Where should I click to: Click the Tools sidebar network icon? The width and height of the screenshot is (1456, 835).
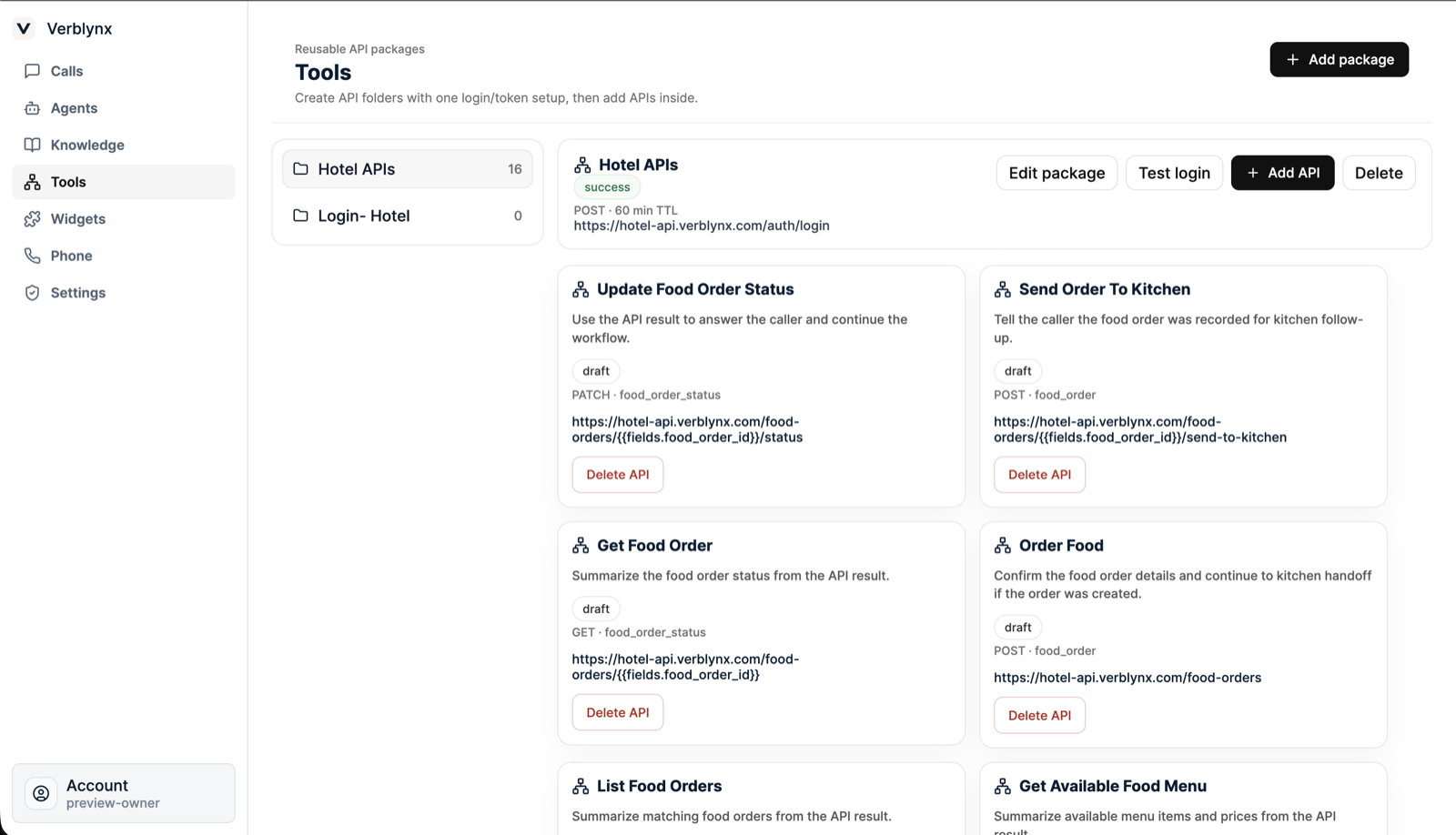pyautogui.click(x=33, y=182)
